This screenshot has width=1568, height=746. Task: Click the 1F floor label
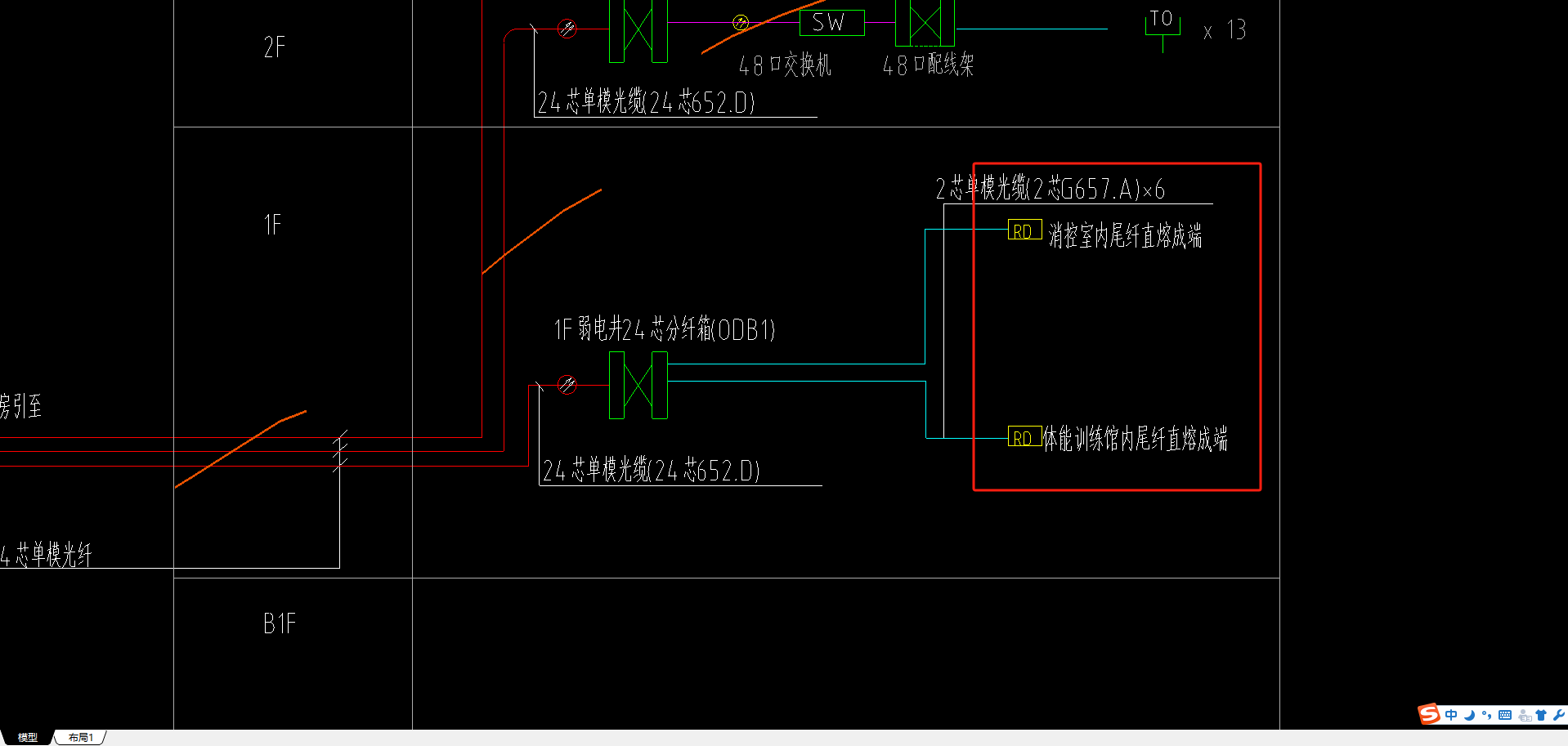(x=272, y=224)
